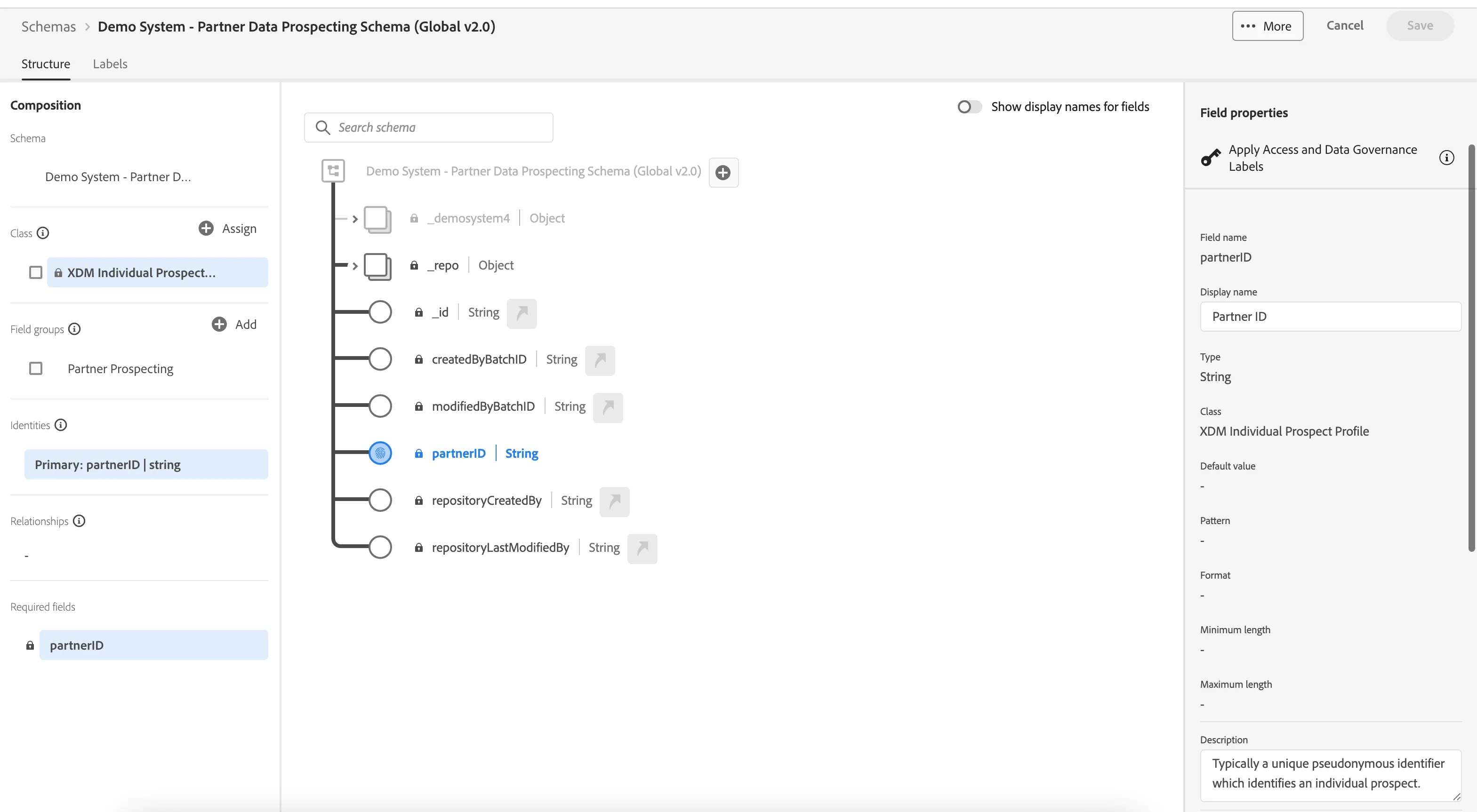Click the fingerprint identity icon on partnerID
This screenshot has height=812, width=1477.
tap(380, 453)
